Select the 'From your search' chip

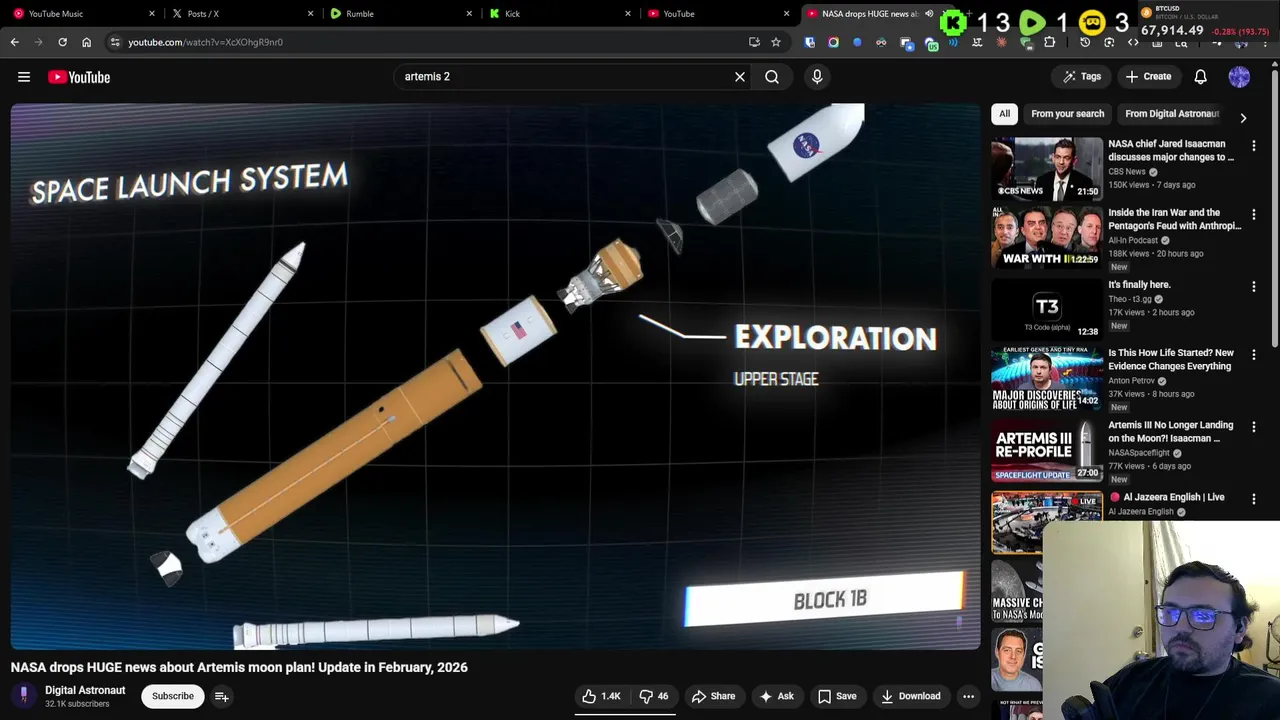1067,114
